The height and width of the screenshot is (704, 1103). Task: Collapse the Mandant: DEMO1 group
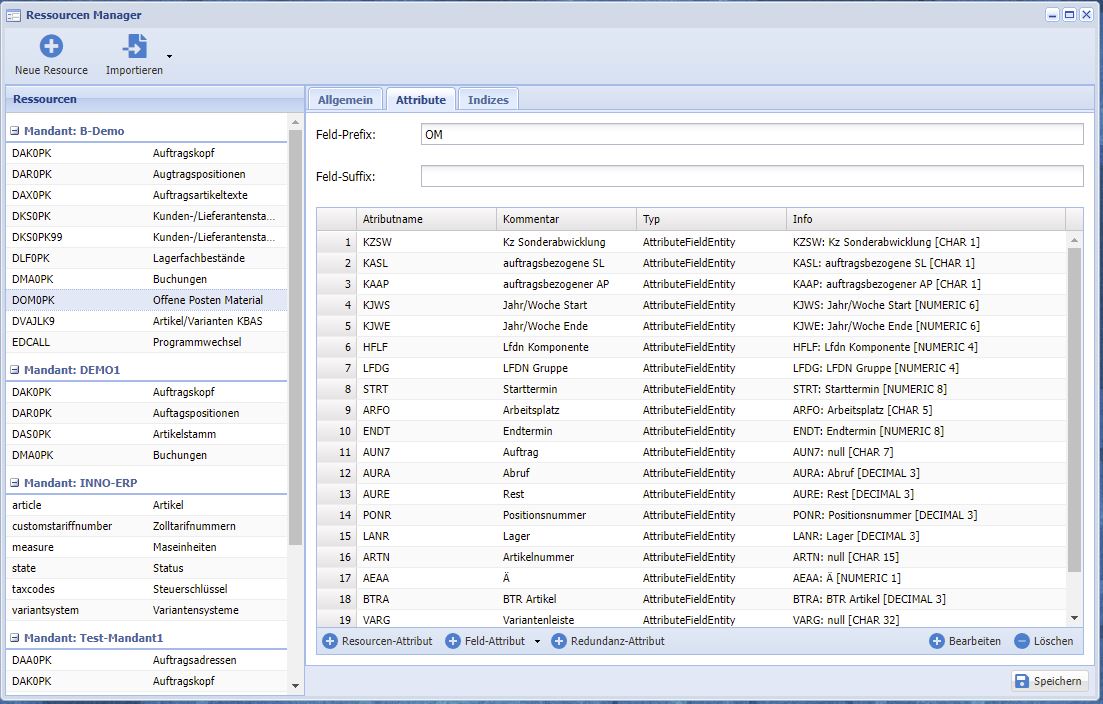(15, 370)
